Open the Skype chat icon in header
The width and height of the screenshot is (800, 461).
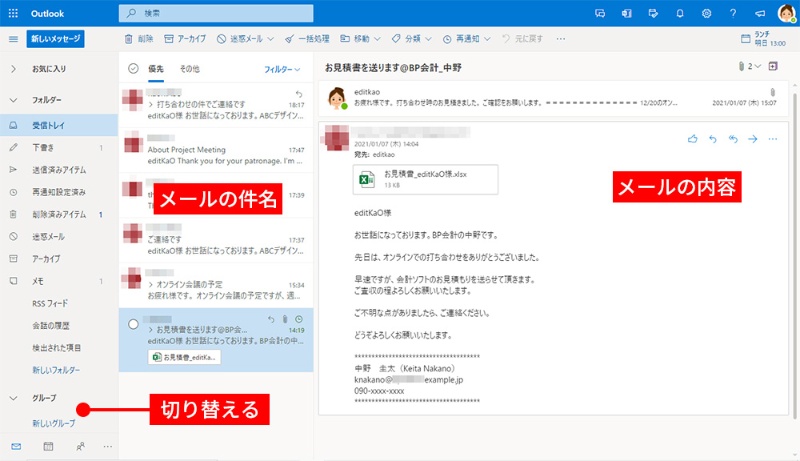coord(600,14)
